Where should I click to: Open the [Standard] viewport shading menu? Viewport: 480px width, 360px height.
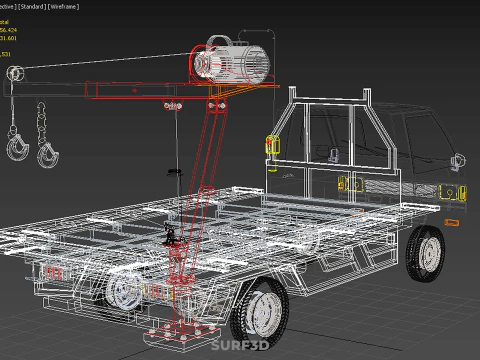(x=32, y=7)
